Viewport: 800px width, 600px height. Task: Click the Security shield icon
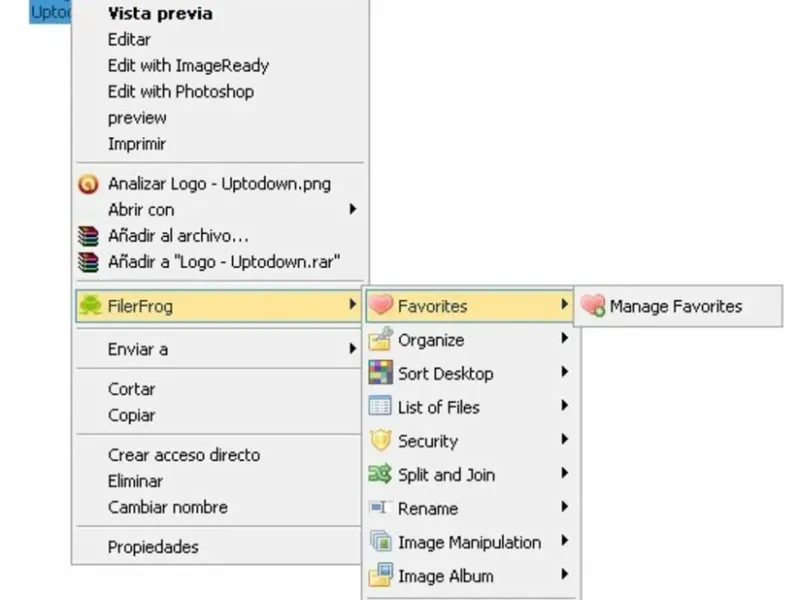pyautogui.click(x=380, y=441)
